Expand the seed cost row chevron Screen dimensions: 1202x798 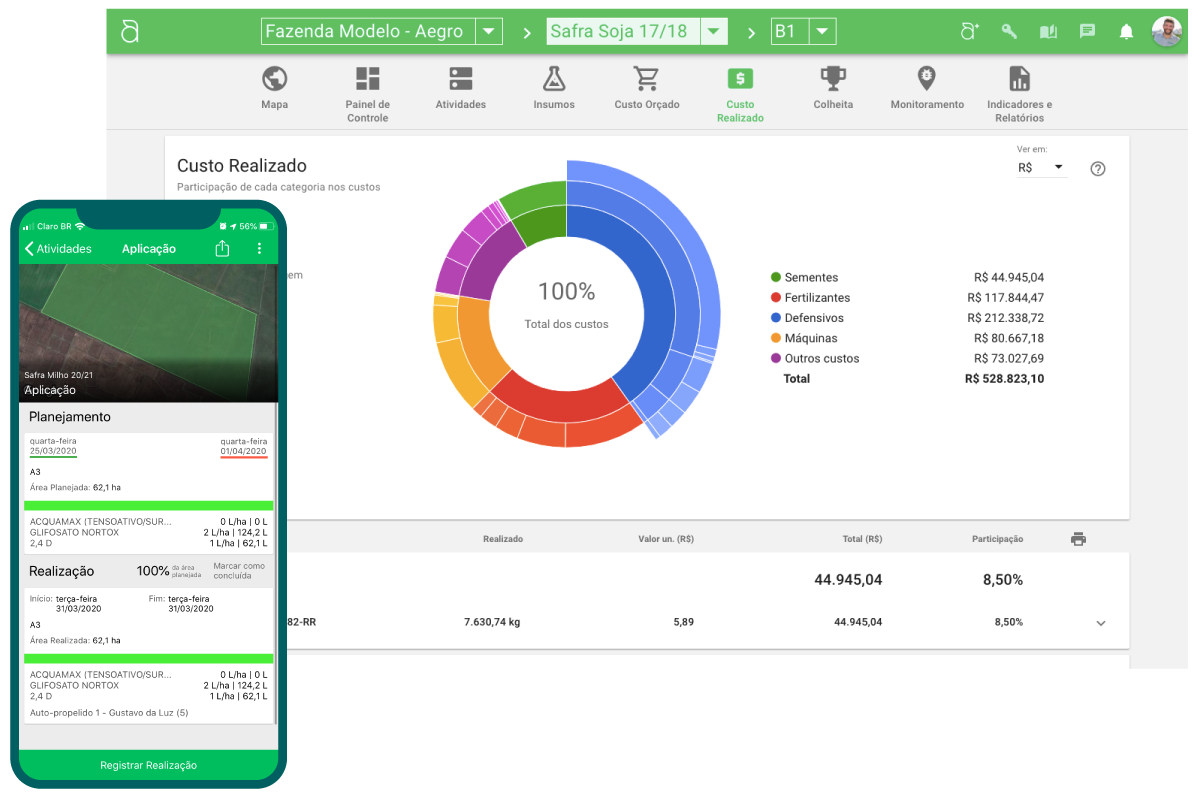pyautogui.click(x=1101, y=623)
